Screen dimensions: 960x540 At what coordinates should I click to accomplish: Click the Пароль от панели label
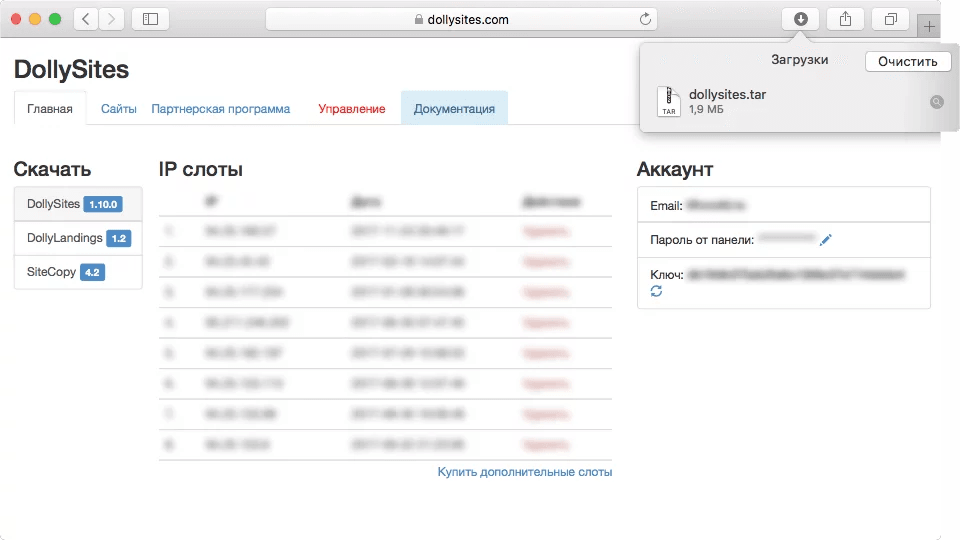click(702, 240)
